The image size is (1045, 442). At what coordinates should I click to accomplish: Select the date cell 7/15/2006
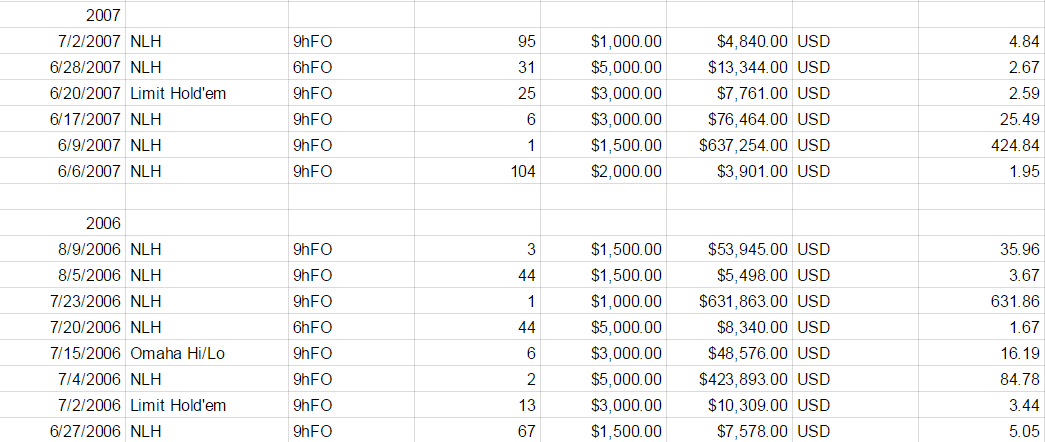pos(63,353)
